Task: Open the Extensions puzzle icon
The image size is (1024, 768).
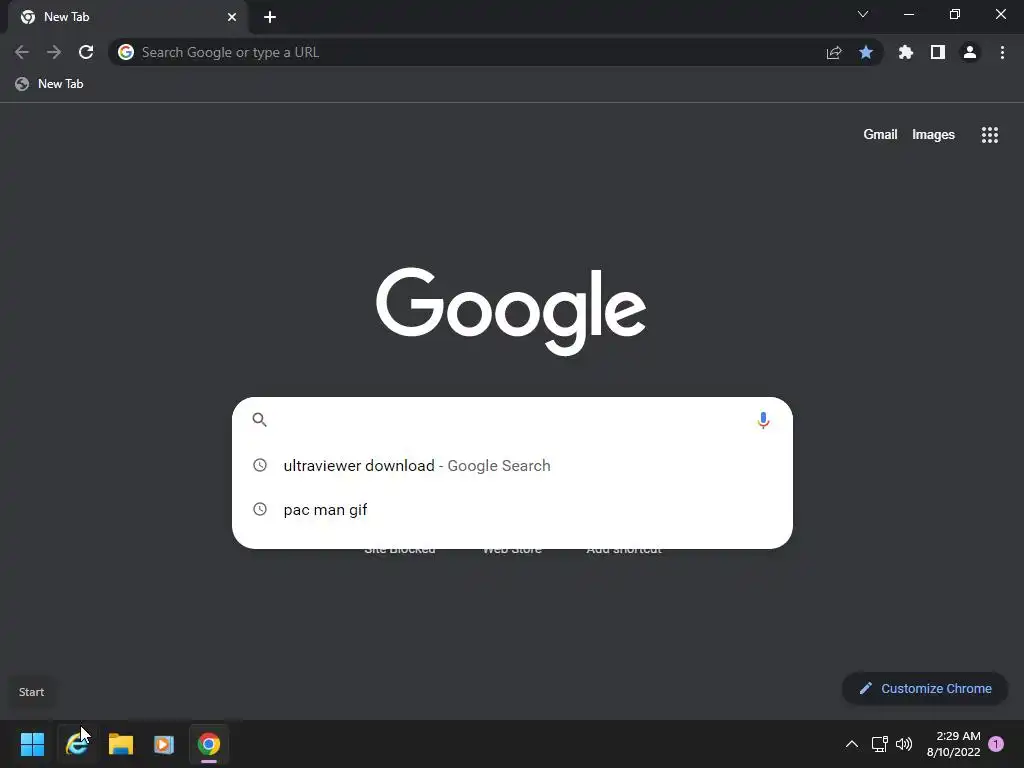Action: pyautogui.click(x=906, y=52)
